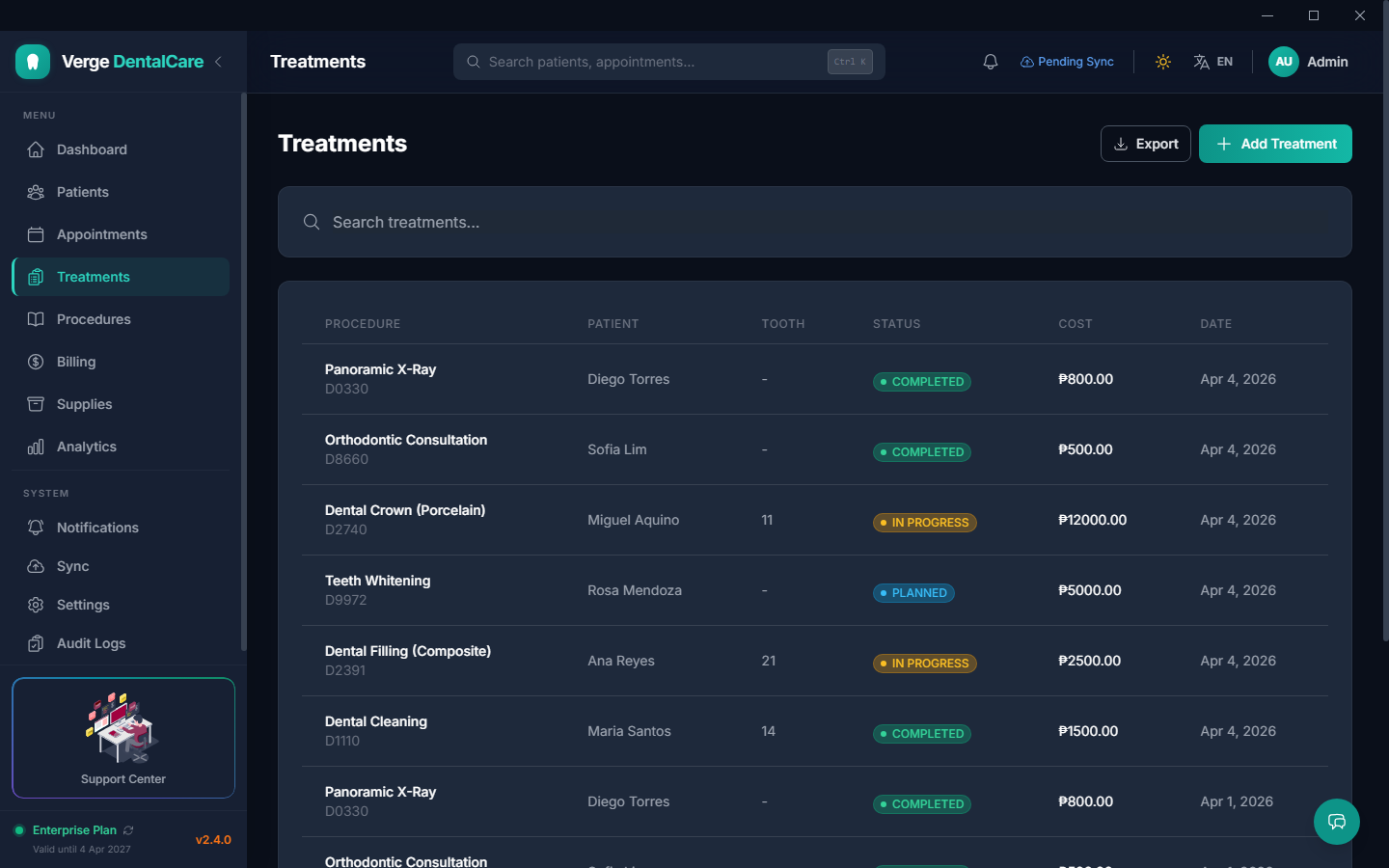The image size is (1389, 868).
Task: Click the Apr 1, 2026 date
Action: point(1237,801)
